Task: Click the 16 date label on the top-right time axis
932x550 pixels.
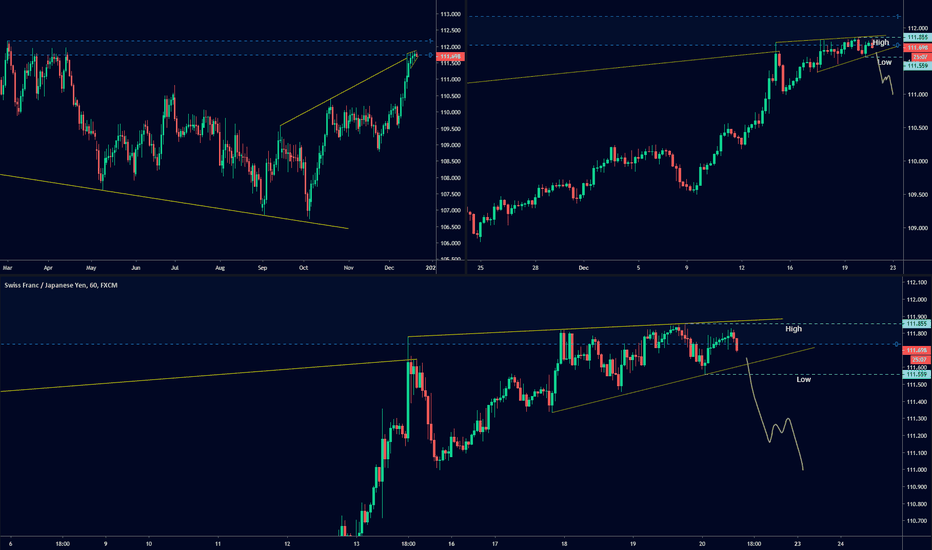Action: 789,268
